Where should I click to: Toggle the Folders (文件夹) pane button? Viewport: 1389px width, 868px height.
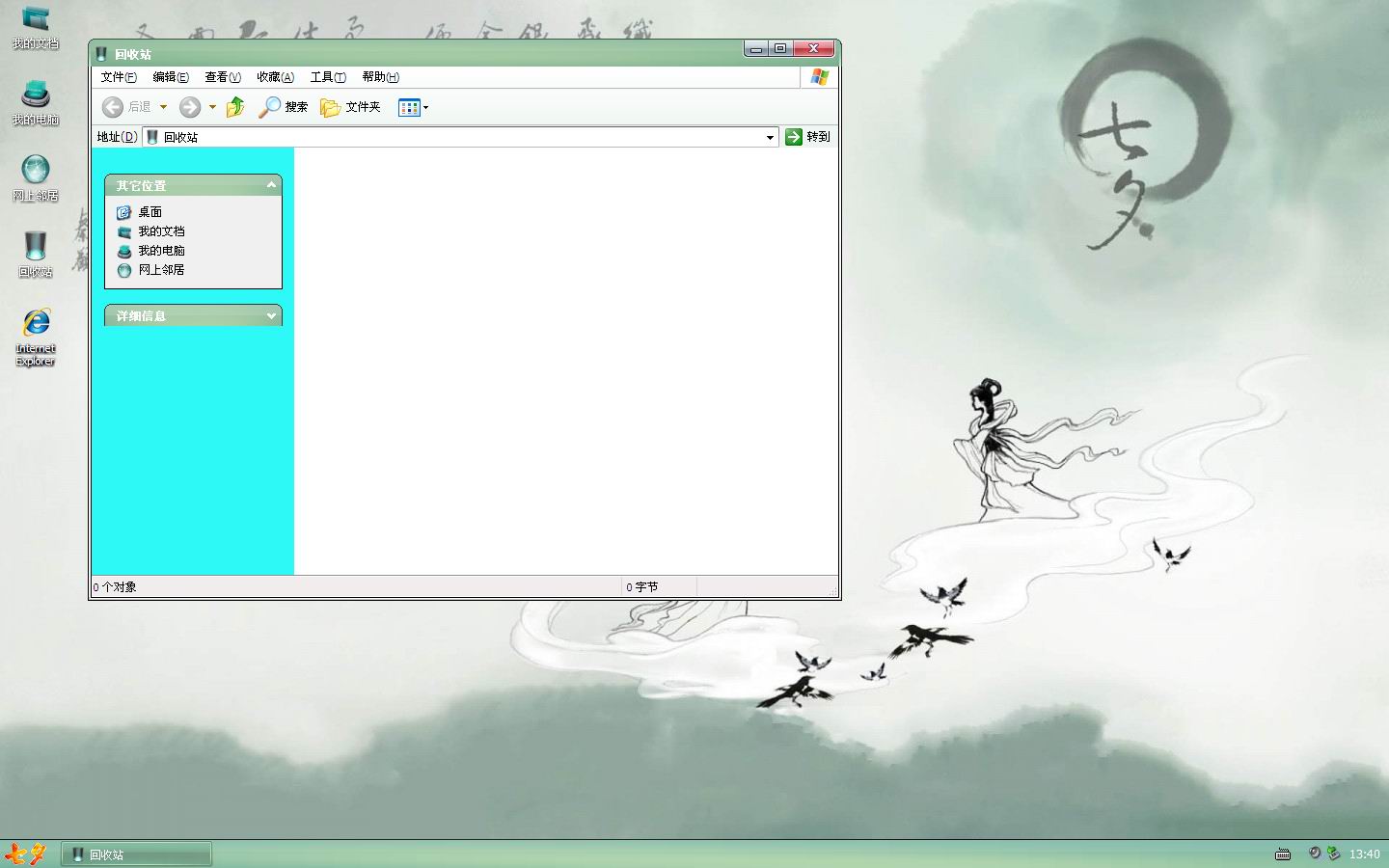(351, 107)
